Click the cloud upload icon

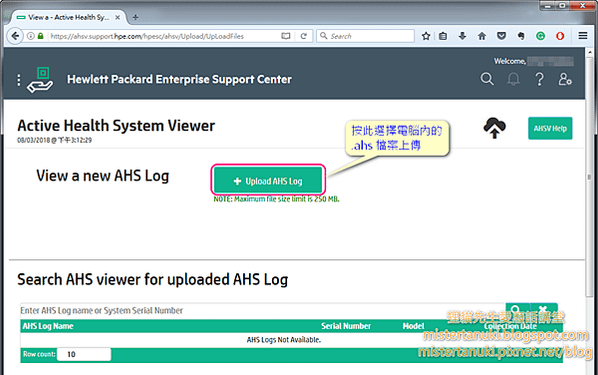(x=495, y=128)
